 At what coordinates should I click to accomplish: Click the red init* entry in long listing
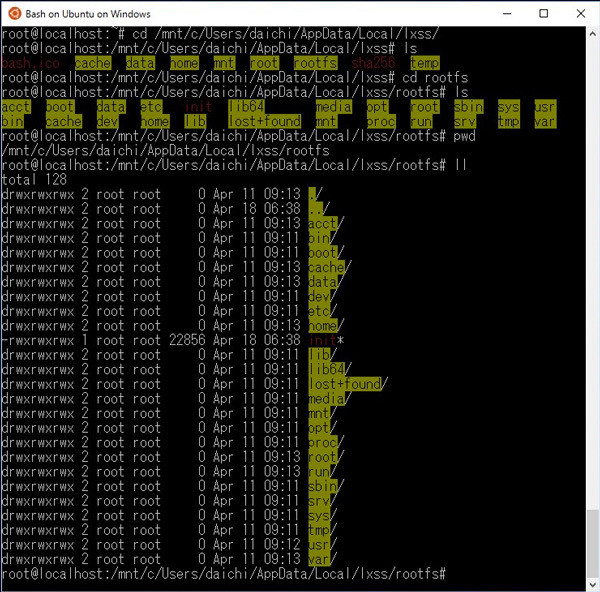[x=323, y=340]
